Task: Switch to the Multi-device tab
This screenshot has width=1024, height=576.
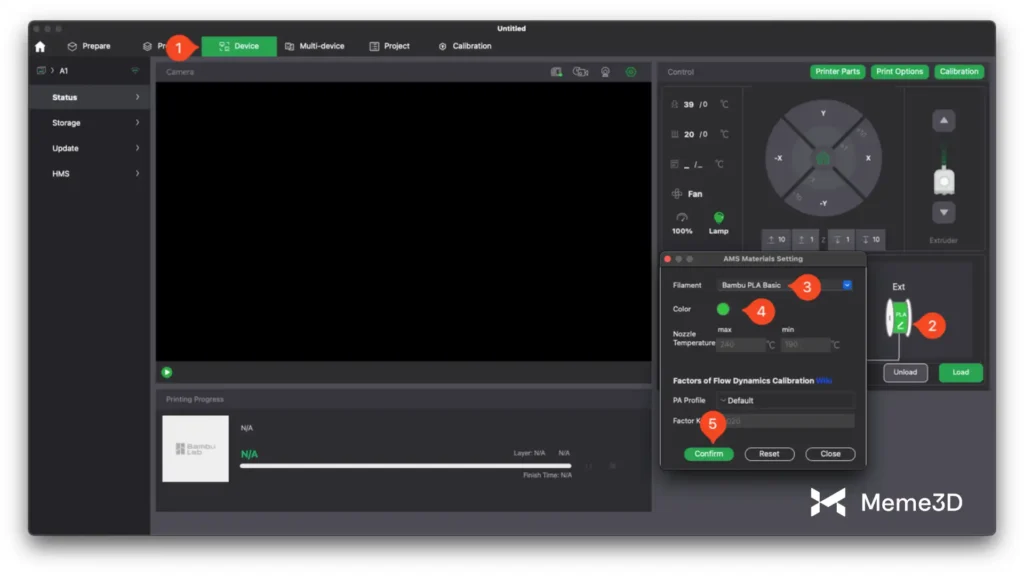Action: coord(316,46)
